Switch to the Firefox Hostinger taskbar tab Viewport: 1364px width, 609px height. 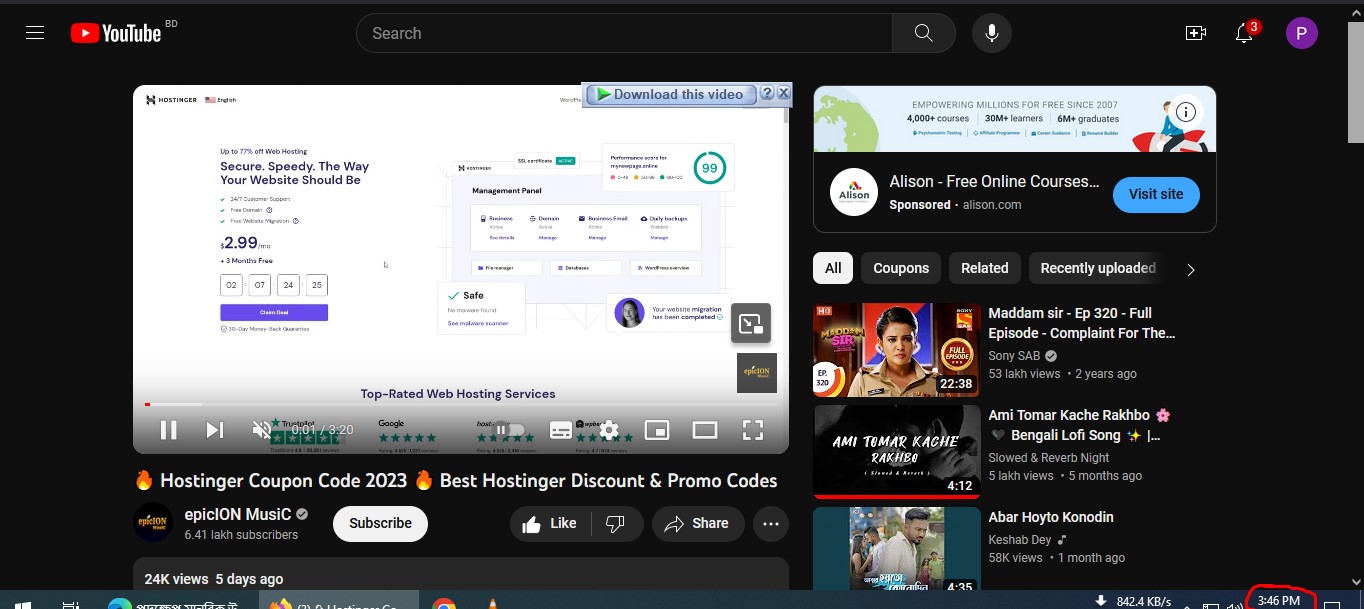[340, 602]
